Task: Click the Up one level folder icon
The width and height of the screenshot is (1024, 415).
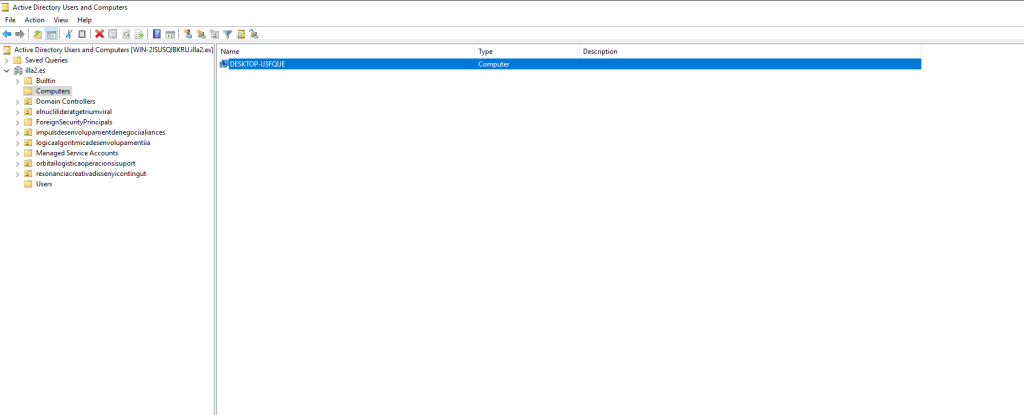Action: (x=38, y=34)
